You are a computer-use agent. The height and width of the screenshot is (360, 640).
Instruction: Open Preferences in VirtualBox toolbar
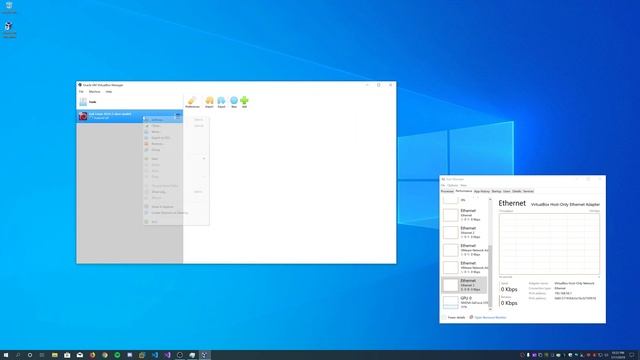pos(192,102)
